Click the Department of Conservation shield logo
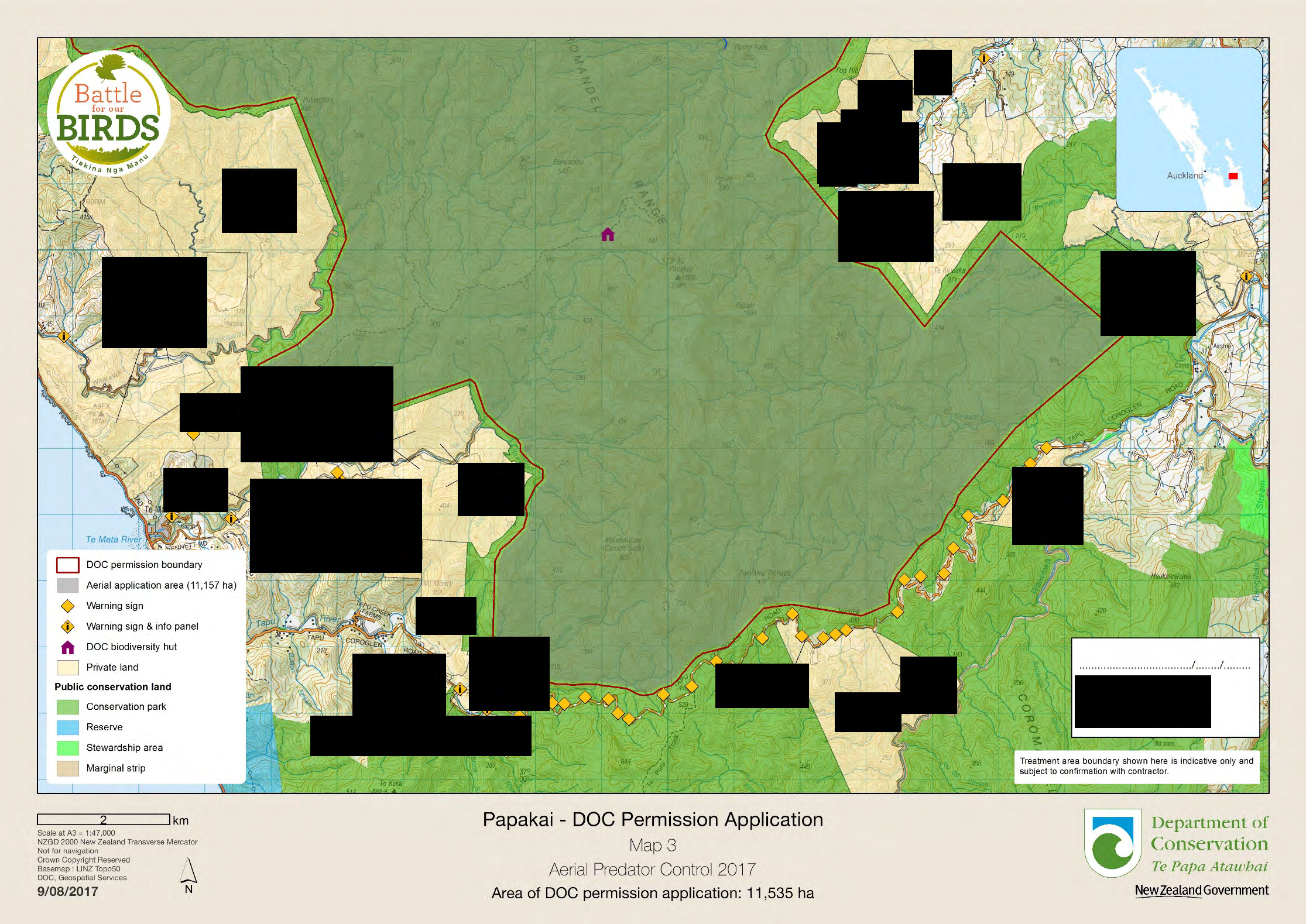This screenshot has height=924, width=1306. pos(1113,842)
